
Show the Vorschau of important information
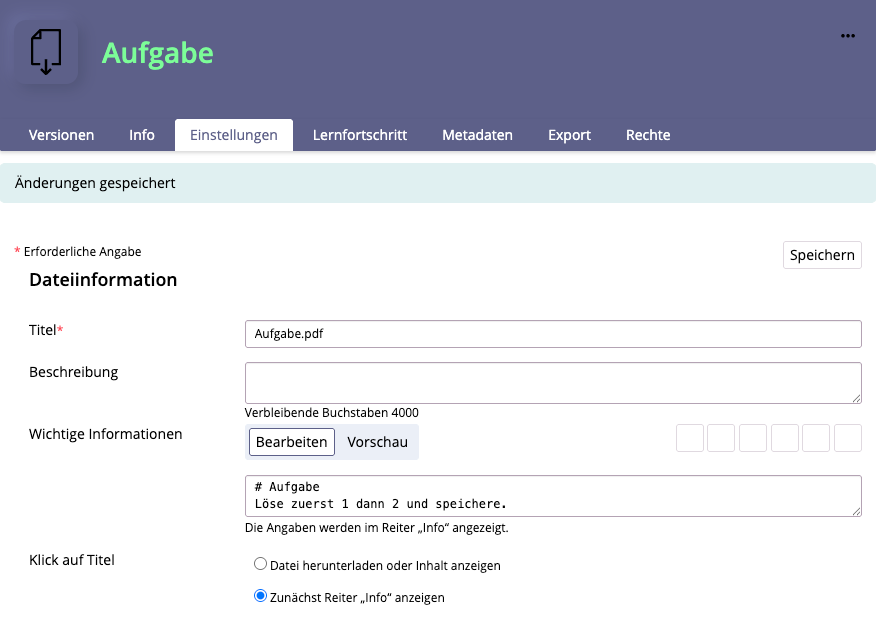[377, 442]
